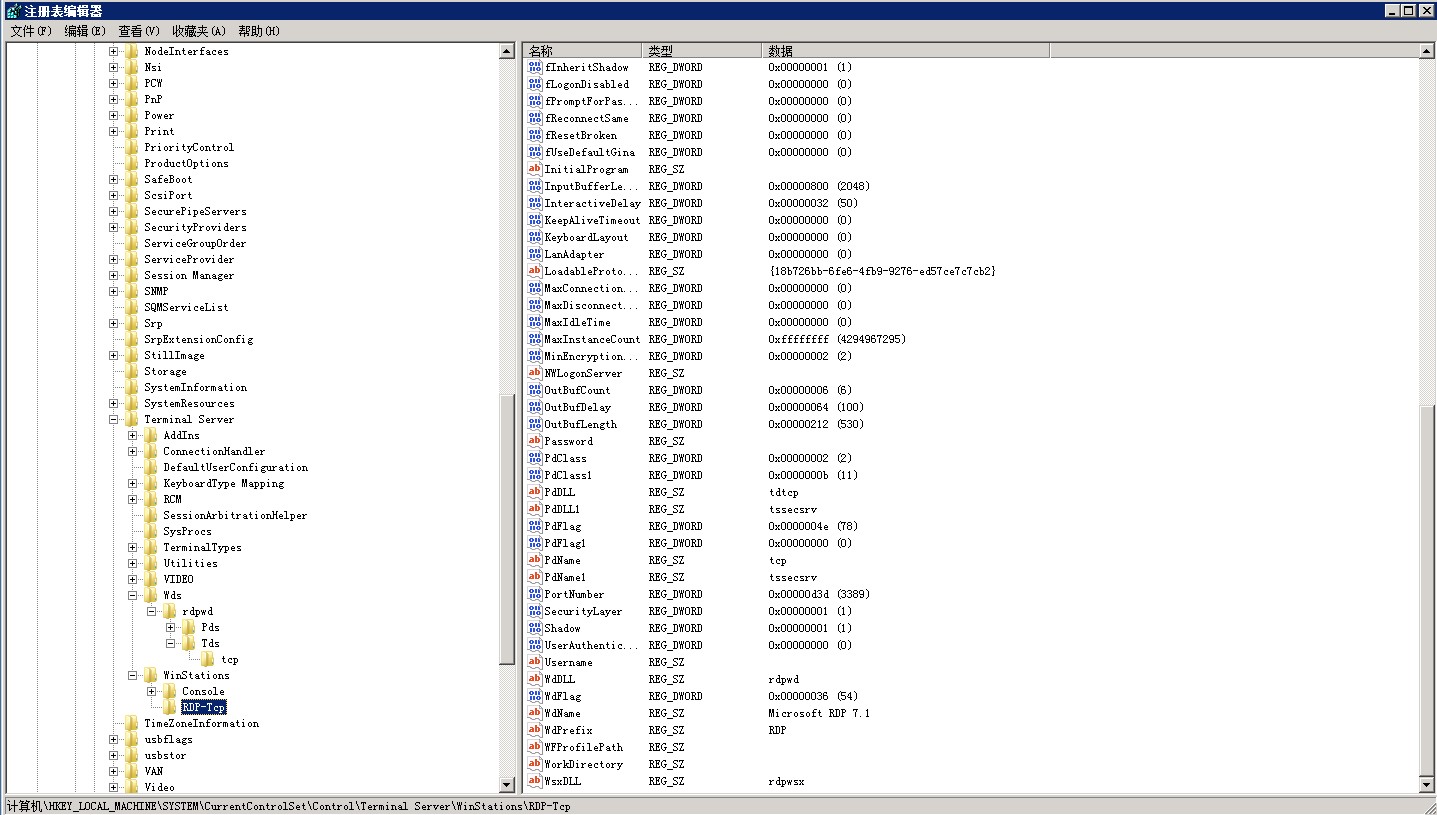Screen dimensions: 1437x815
Task: Select the 0x00000d3d (3389) data cell
Action: point(819,594)
